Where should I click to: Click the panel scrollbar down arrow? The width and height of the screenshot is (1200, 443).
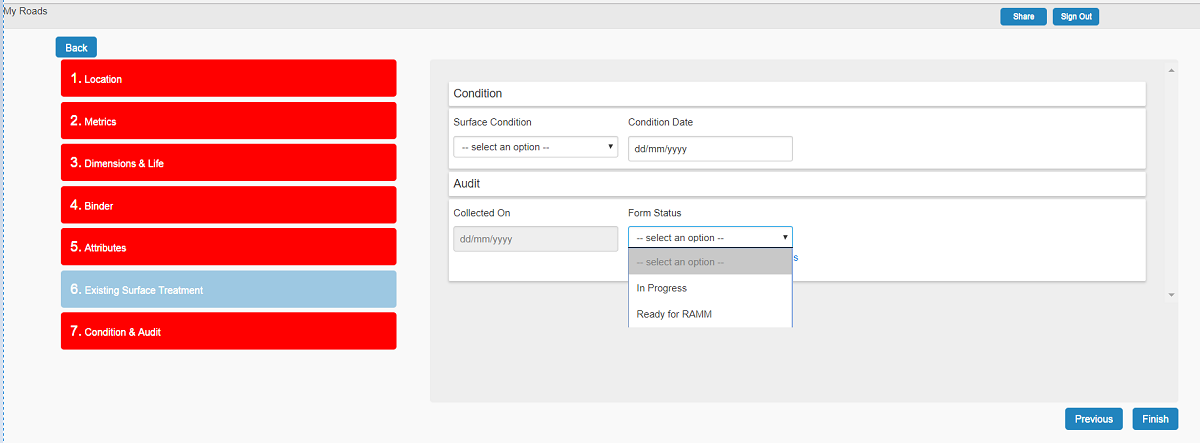click(x=1171, y=295)
